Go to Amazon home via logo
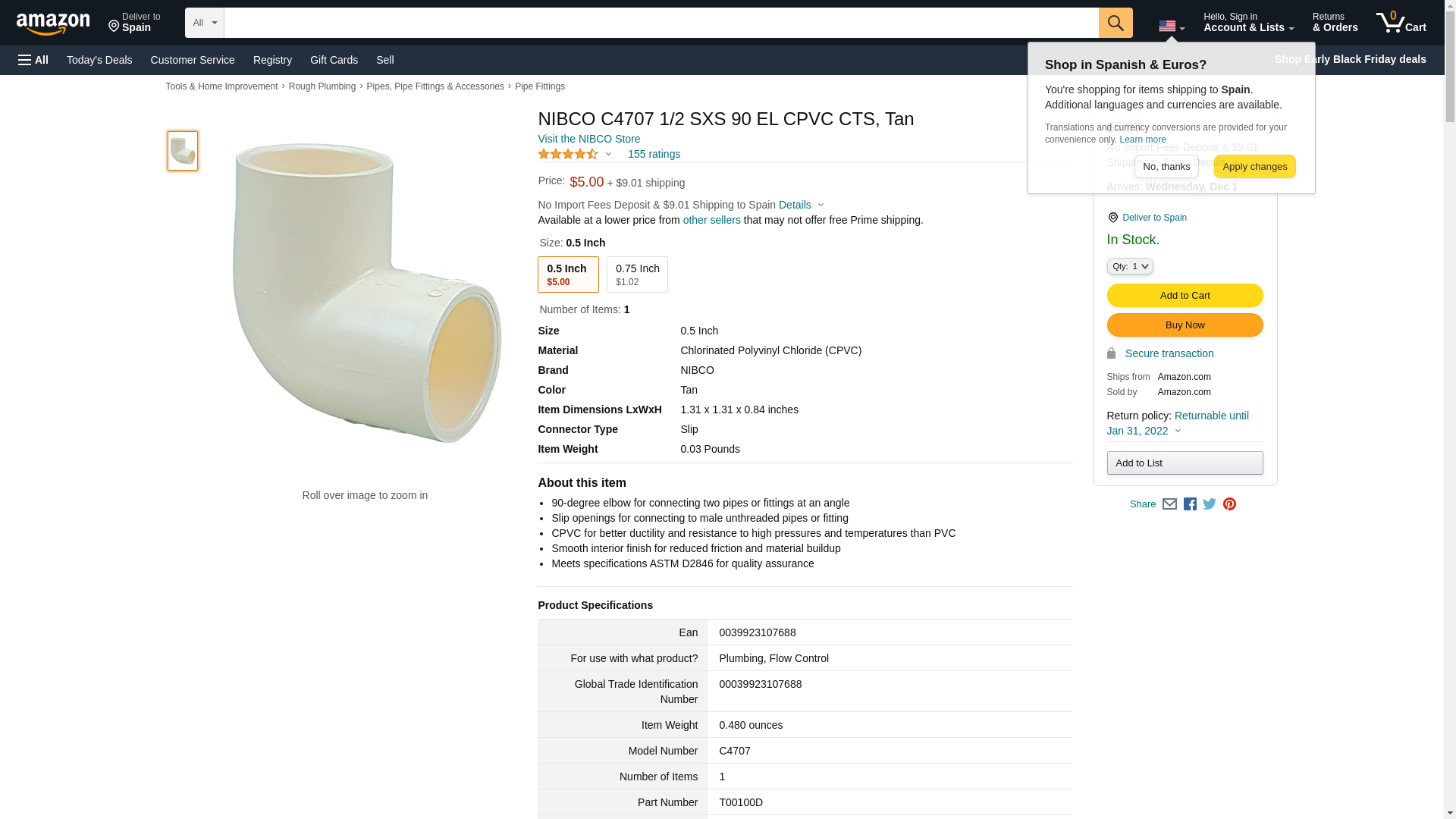 click(53, 24)
